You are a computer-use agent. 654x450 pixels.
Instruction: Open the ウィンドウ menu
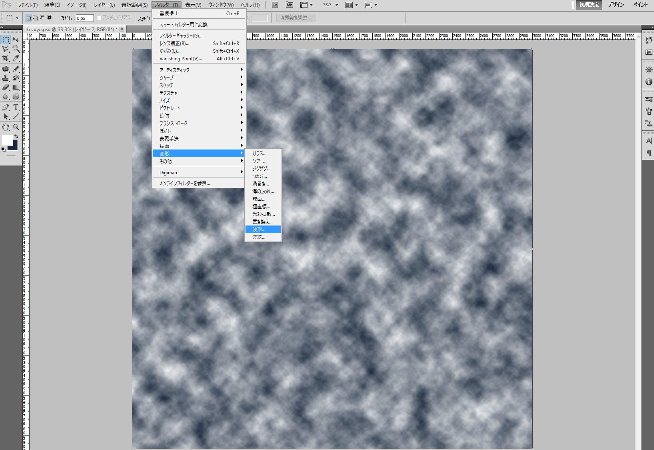pos(221,5)
